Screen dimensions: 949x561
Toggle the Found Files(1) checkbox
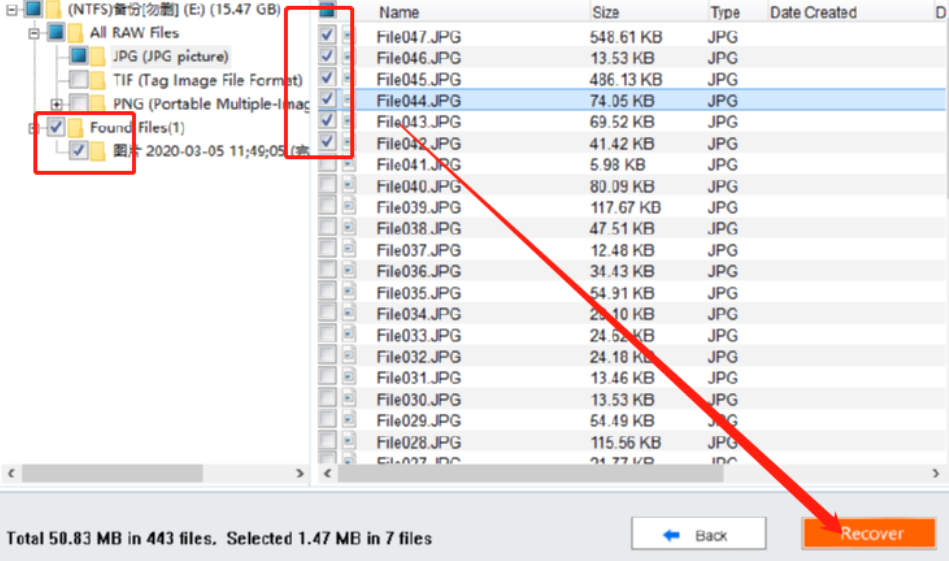tap(56, 127)
